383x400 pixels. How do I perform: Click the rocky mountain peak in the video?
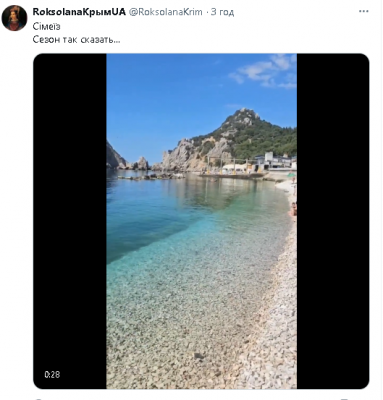pyautogui.click(x=245, y=117)
